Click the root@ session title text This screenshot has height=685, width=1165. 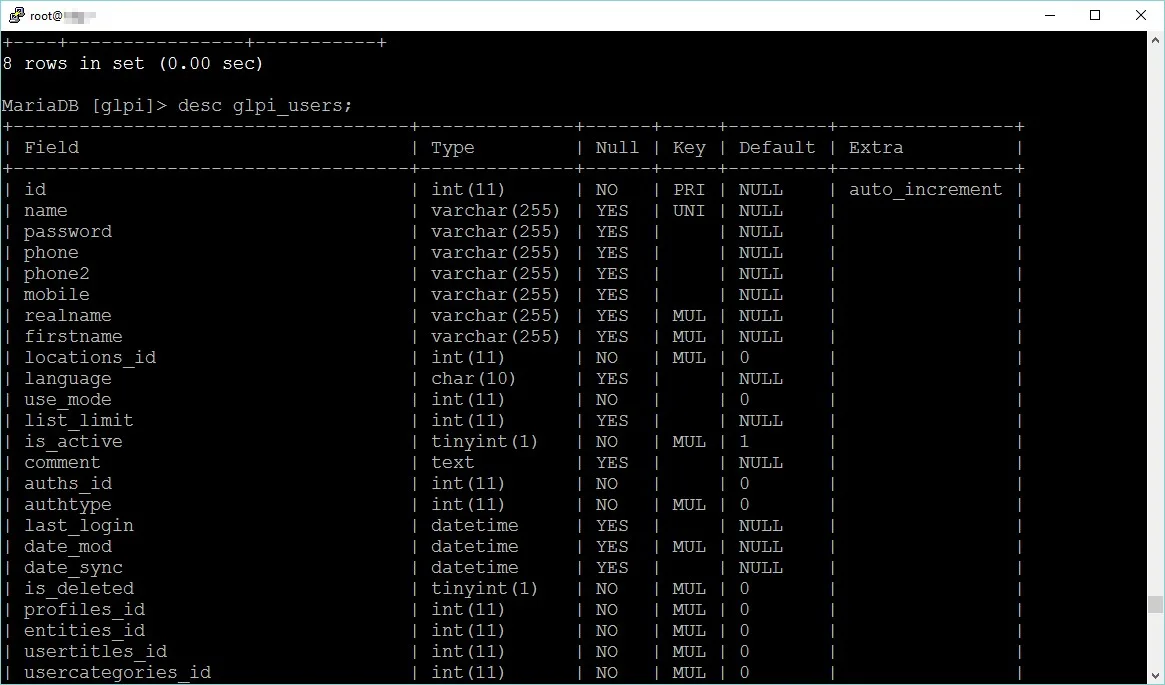[55, 15]
